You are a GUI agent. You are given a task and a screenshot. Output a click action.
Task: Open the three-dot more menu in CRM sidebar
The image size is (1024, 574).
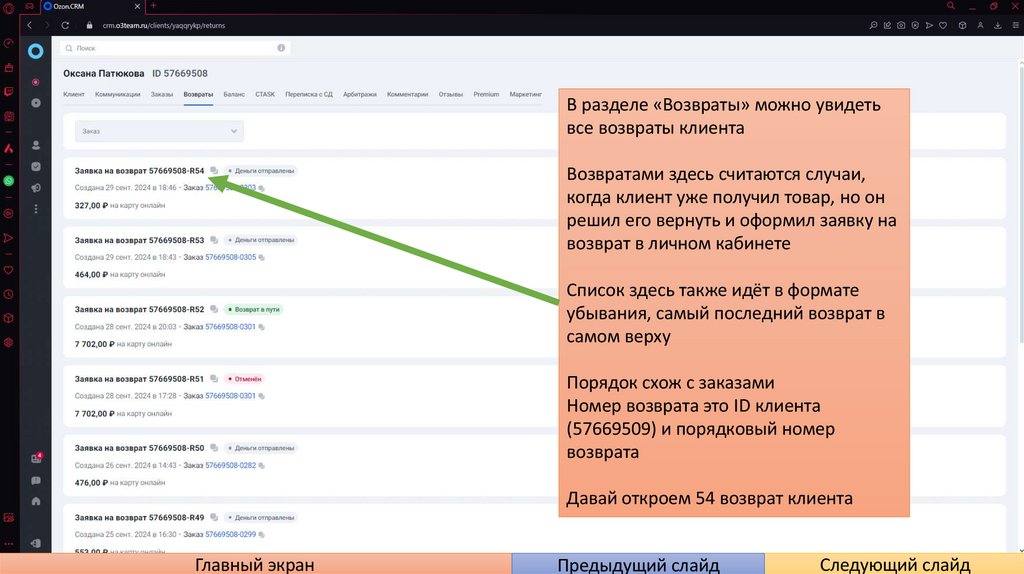36,209
